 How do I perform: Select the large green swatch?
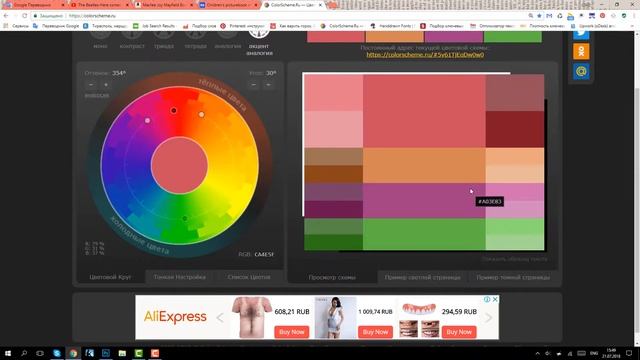click(424, 234)
